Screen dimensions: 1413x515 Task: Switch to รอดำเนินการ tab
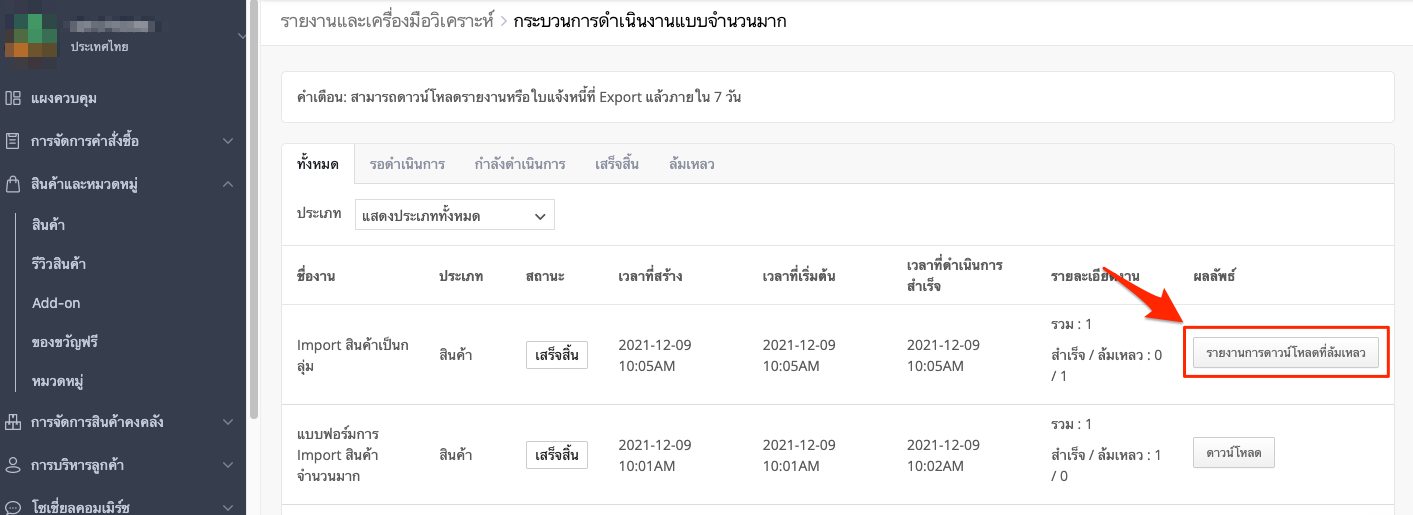click(x=407, y=164)
